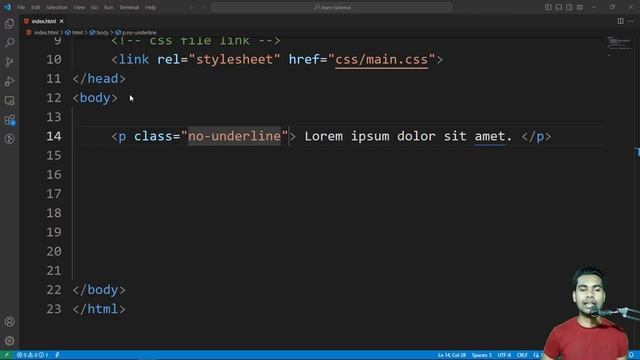Click the overview ruler marker beside line 14
This screenshot has height=360, width=640.
click(638, 152)
